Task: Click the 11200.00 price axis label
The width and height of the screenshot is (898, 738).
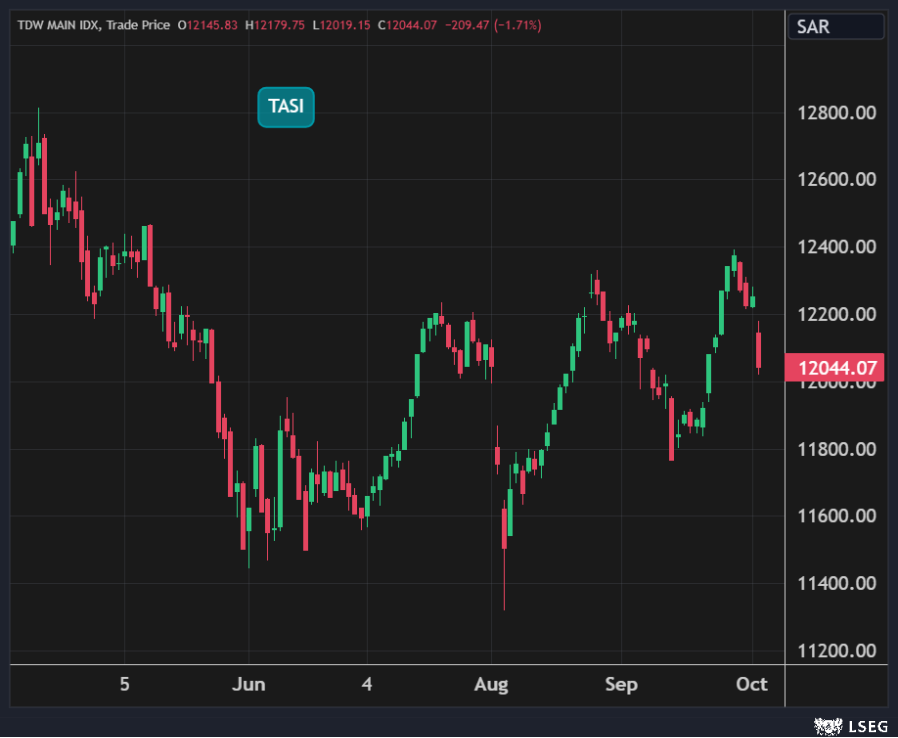Action: [x=836, y=651]
